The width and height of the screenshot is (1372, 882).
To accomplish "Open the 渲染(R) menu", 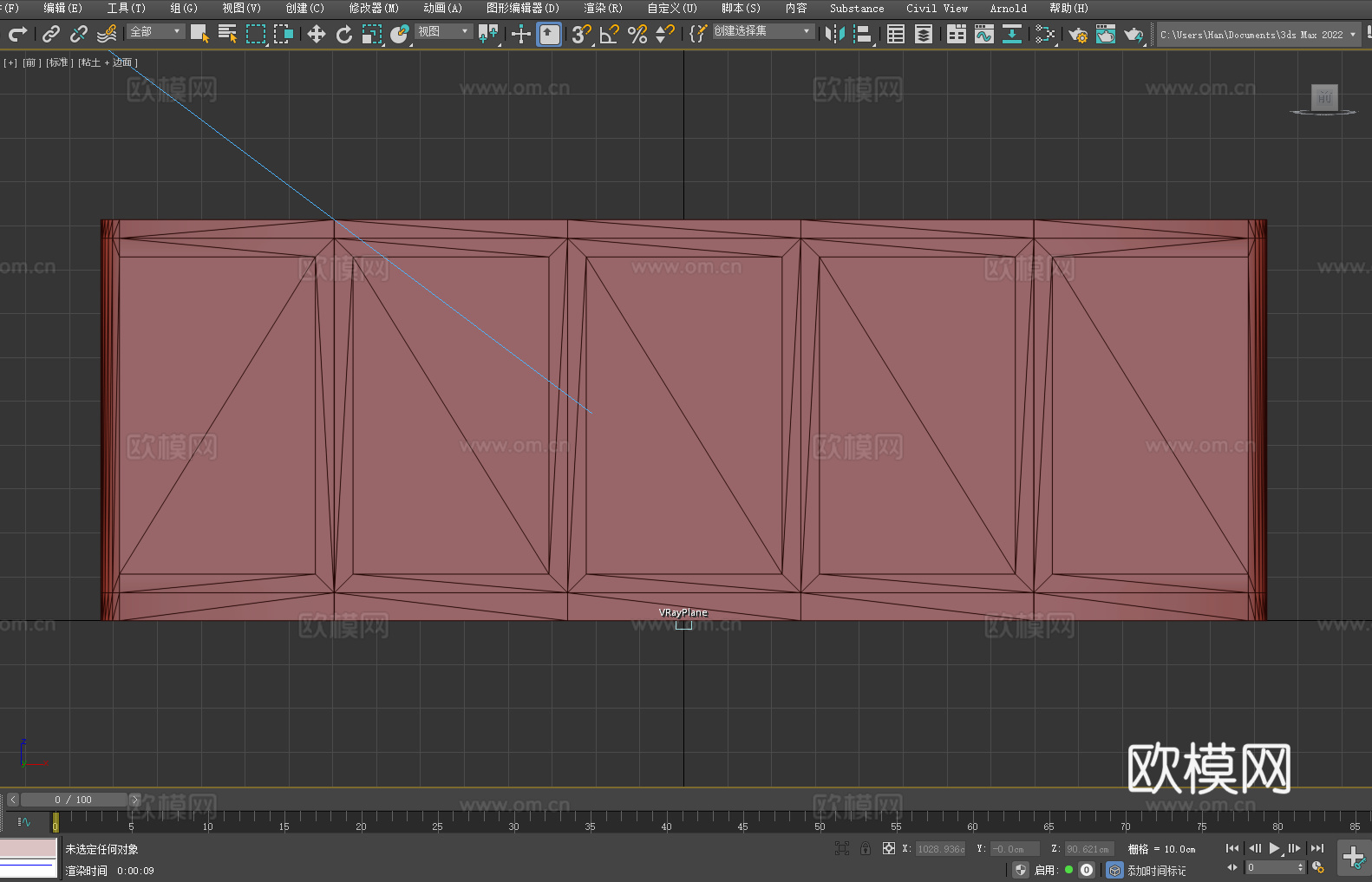I will click(603, 8).
